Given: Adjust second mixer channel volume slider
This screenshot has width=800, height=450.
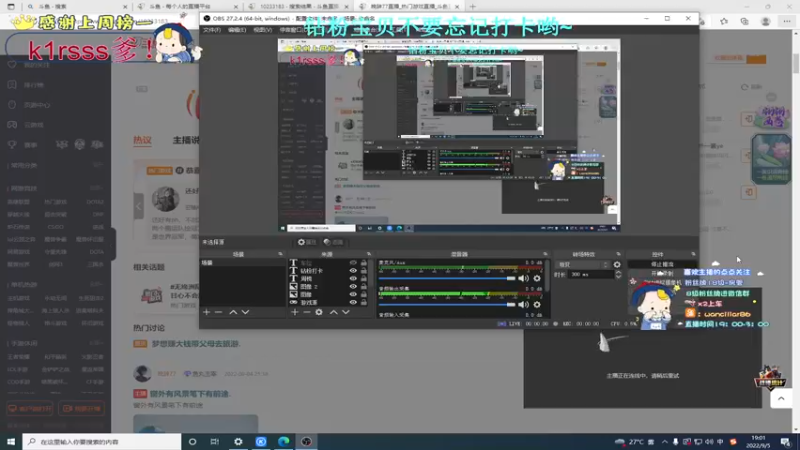Looking at the screenshot, I should [x=447, y=305].
